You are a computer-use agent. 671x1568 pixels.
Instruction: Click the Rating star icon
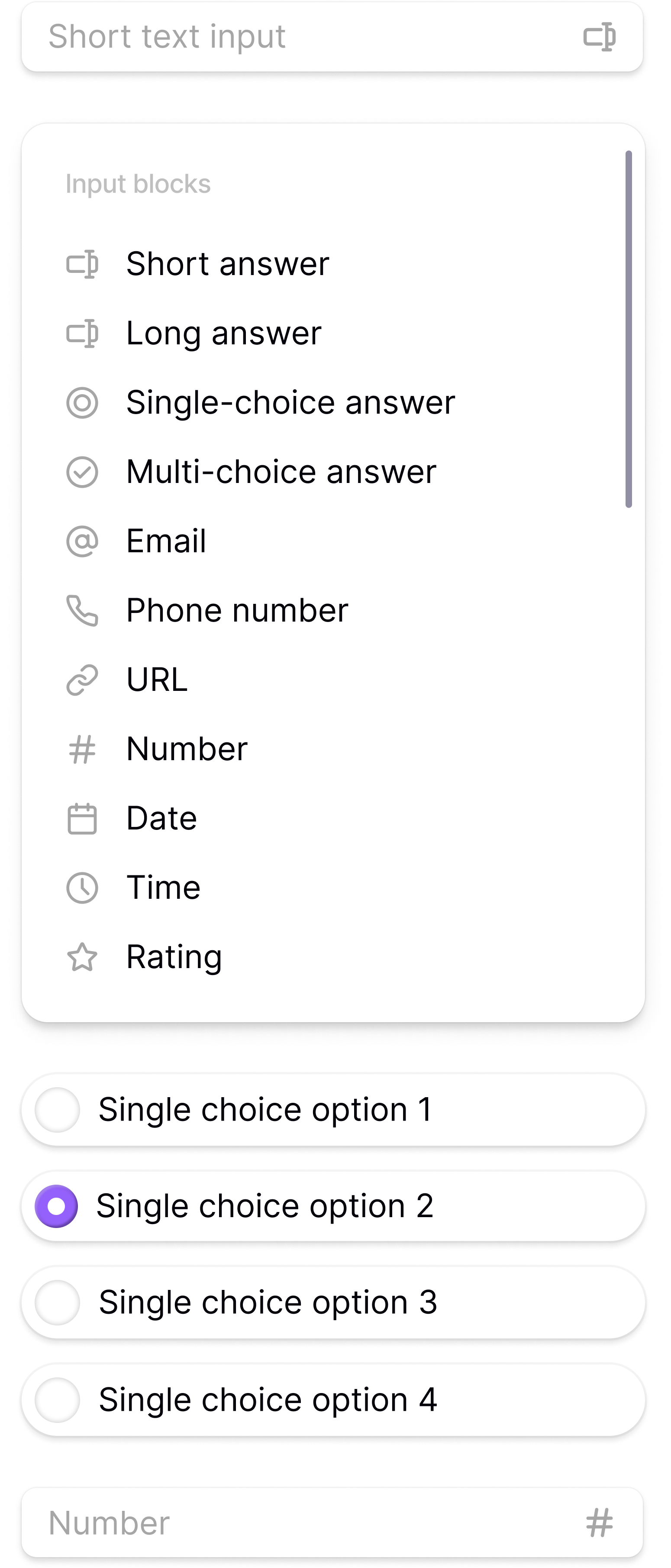coord(82,957)
